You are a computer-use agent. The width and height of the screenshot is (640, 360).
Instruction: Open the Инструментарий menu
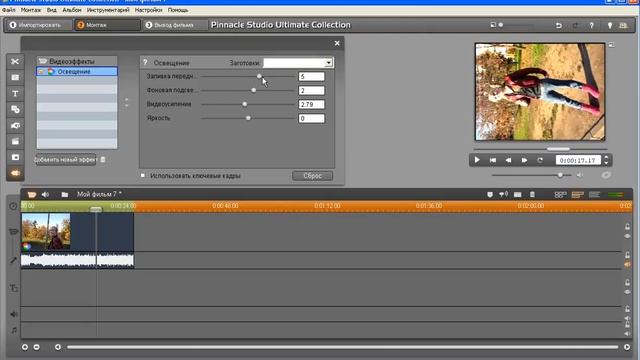[108, 10]
